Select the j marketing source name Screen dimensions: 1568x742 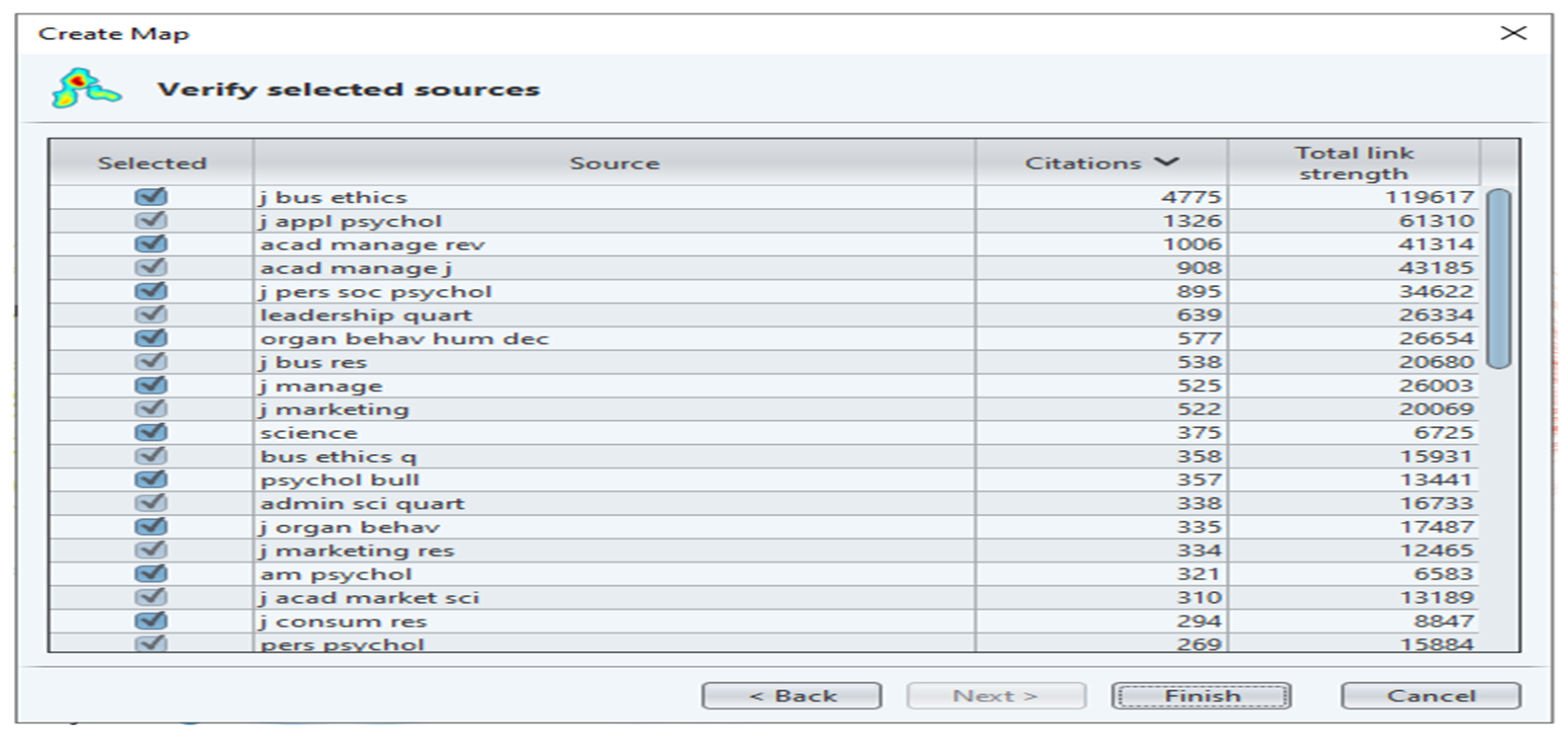click(x=334, y=410)
